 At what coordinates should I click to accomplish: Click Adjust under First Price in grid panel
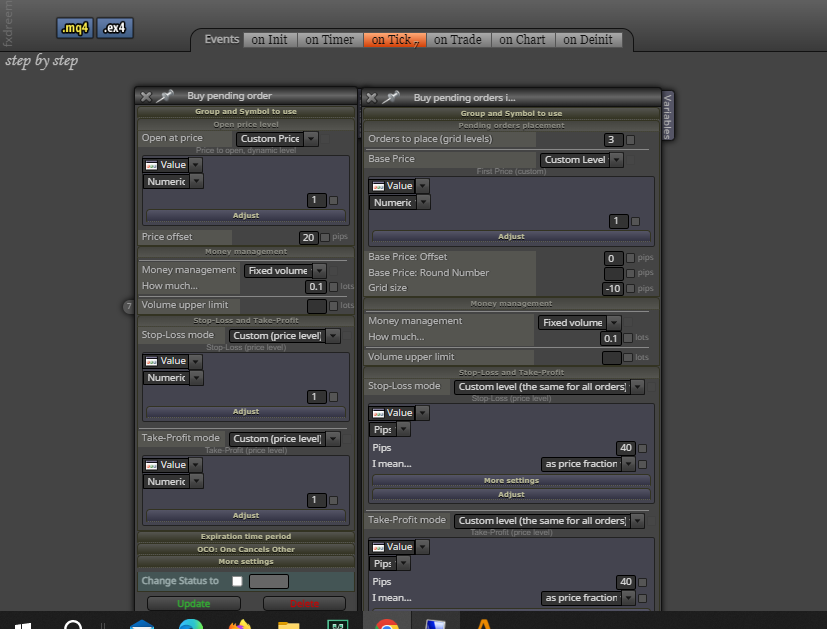(x=511, y=237)
